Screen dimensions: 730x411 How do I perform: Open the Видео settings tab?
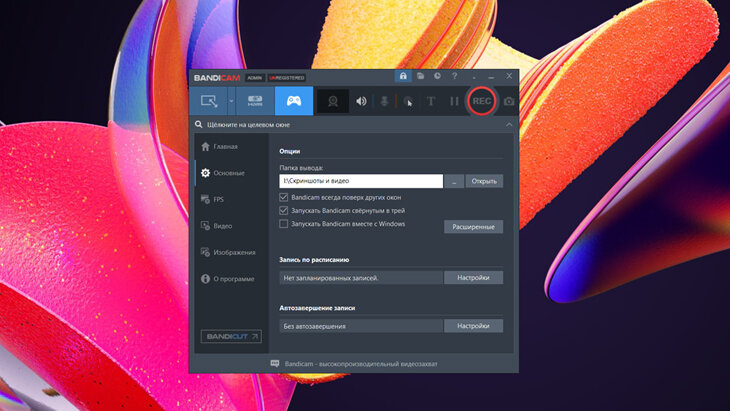(x=221, y=226)
